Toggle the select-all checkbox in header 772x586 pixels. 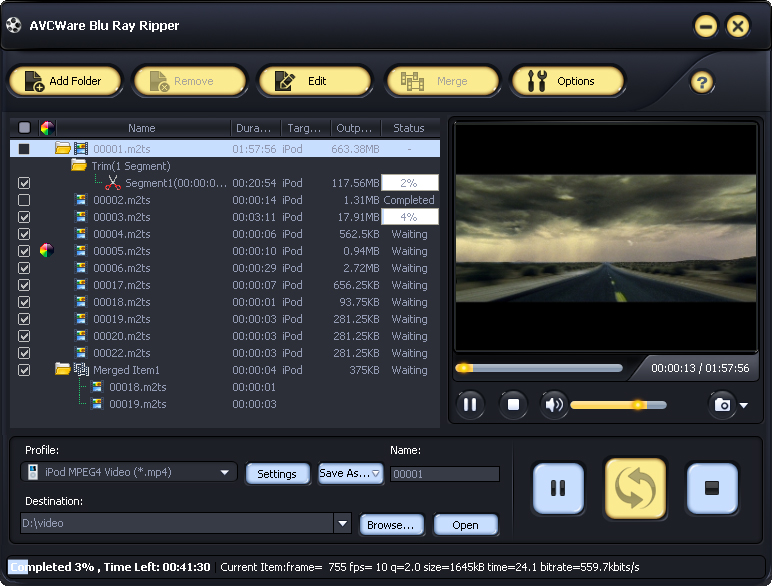(24, 128)
